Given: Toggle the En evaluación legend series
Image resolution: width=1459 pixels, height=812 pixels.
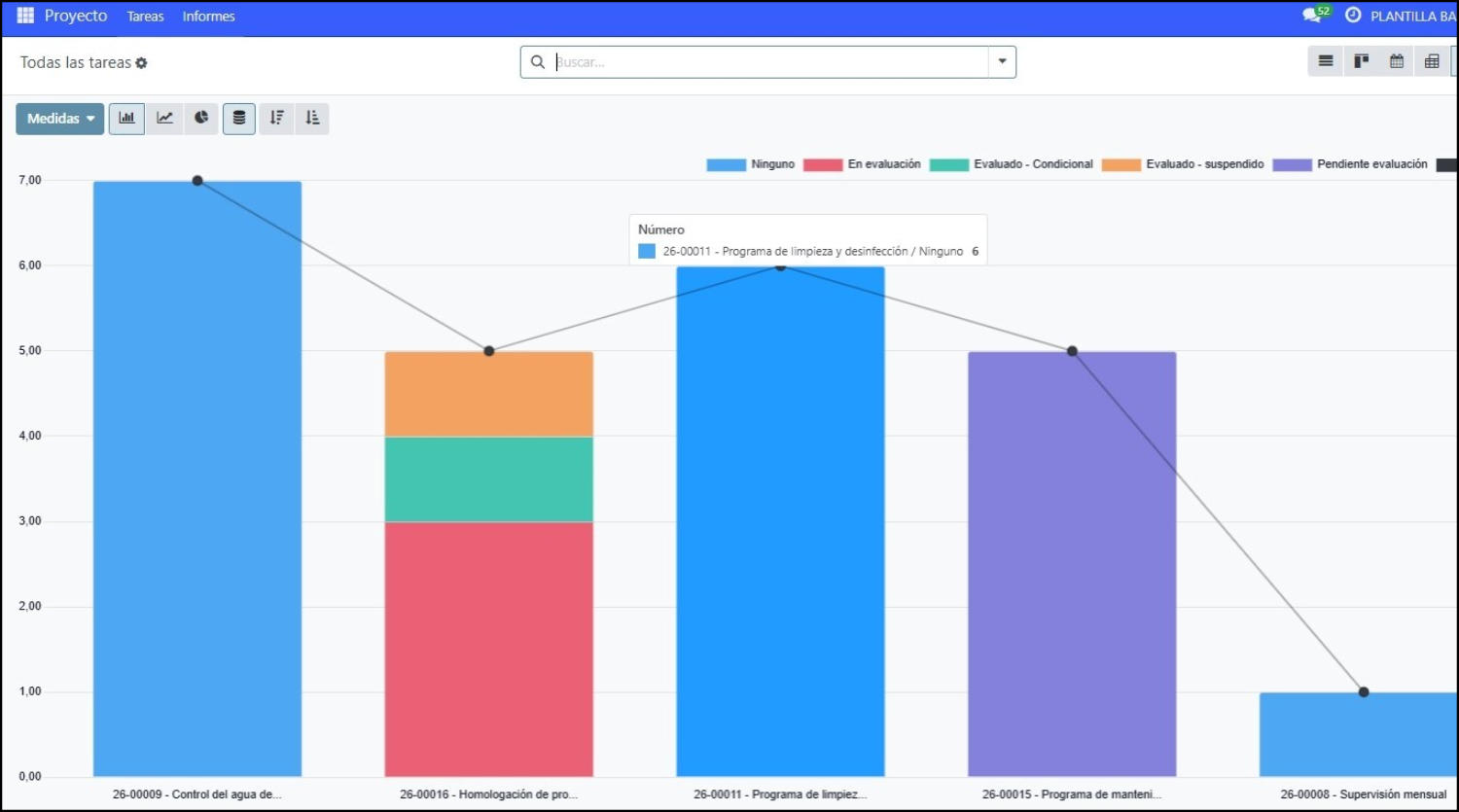Looking at the screenshot, I should (x=862, y=164).
